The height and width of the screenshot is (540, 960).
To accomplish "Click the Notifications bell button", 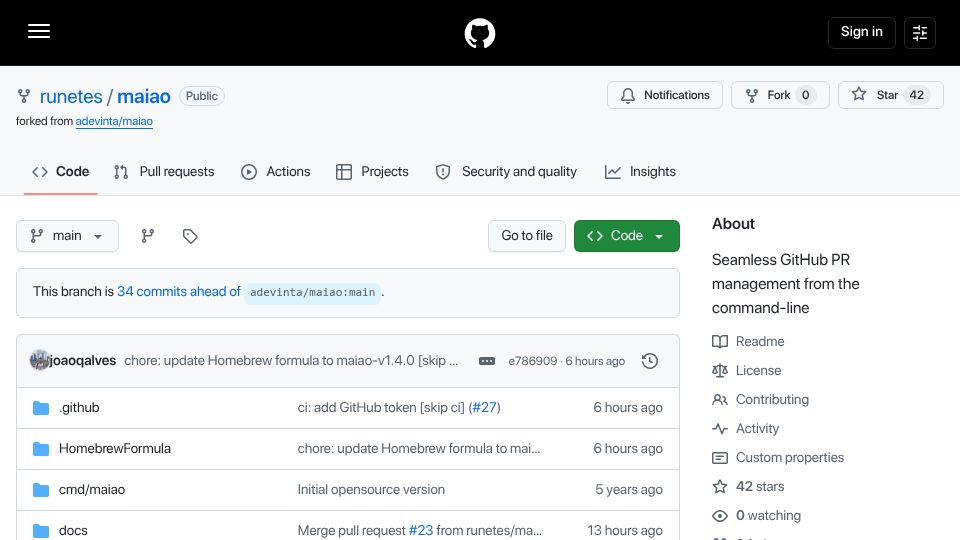I will click(664, 95).
